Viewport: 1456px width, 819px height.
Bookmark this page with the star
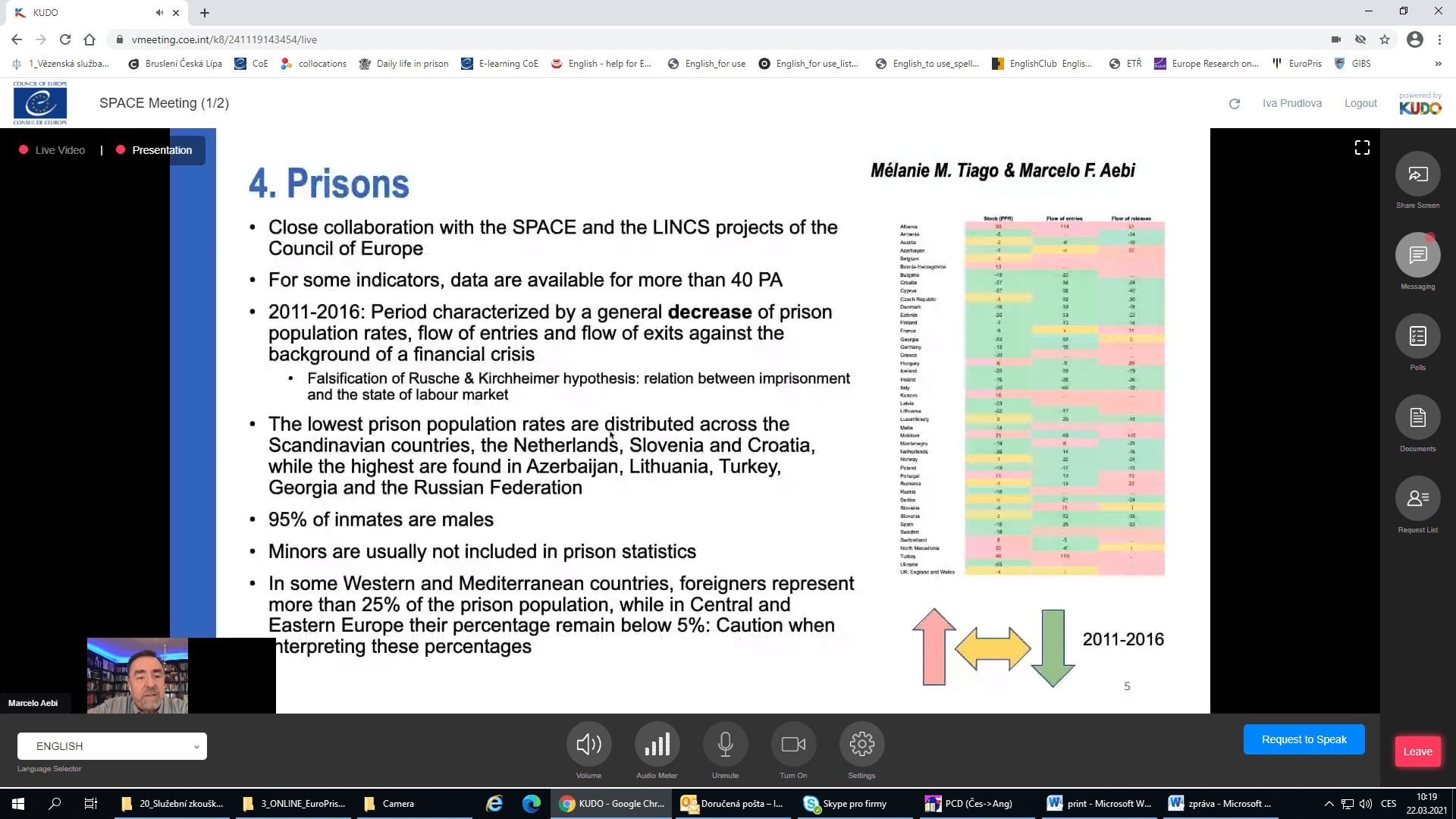point(1385,39)
